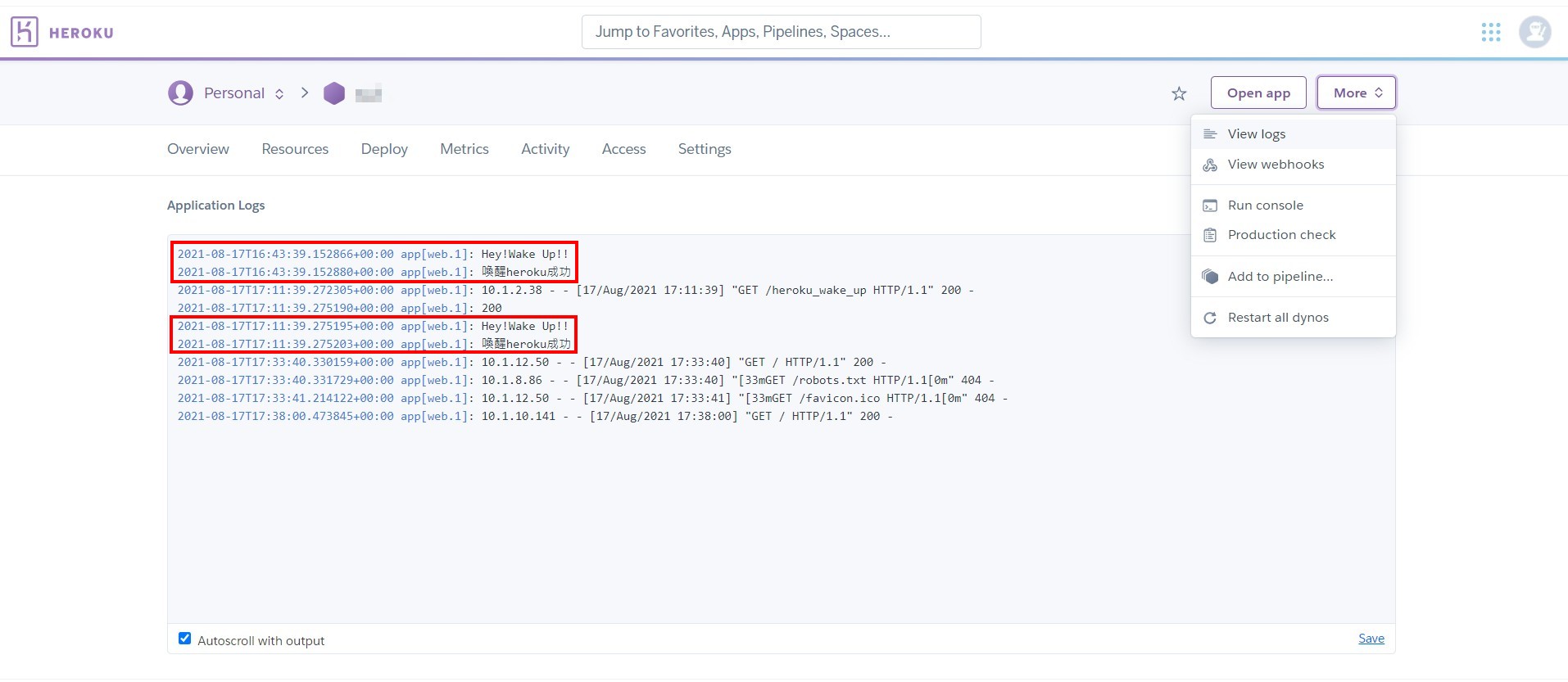Go to the Activity tab
1568x682 pixels.
tap(546, 149)
